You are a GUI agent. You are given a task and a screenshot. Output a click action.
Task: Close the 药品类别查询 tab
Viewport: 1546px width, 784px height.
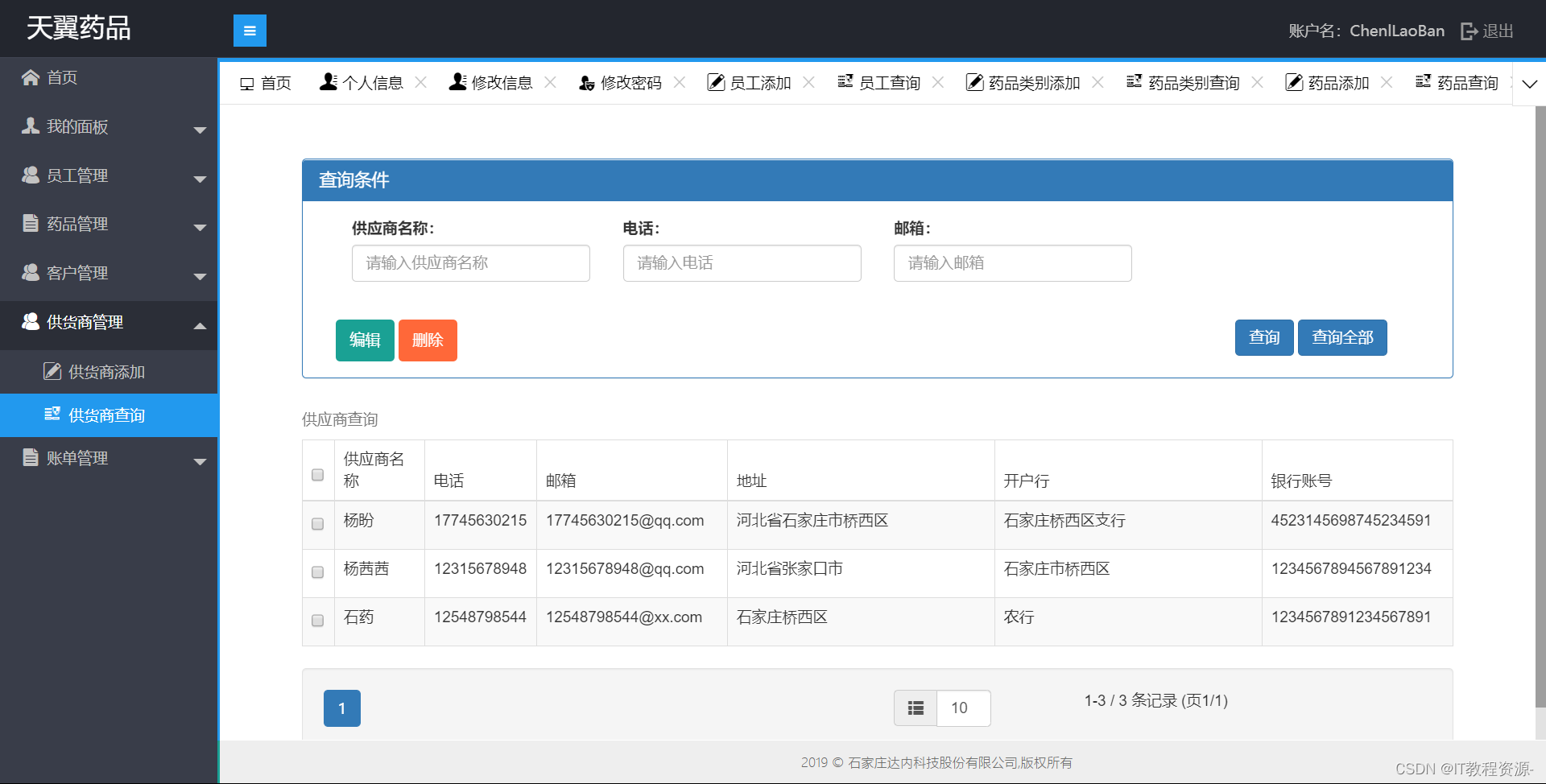pos(1258,82)
